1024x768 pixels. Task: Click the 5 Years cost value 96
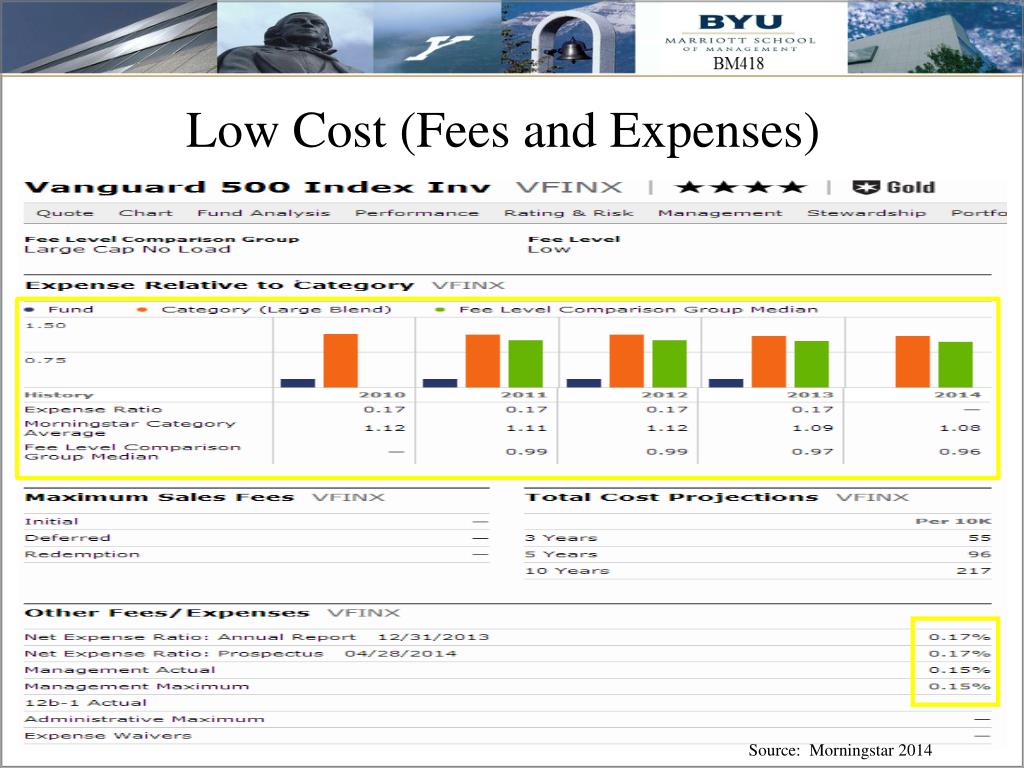[x=980, y=554]
